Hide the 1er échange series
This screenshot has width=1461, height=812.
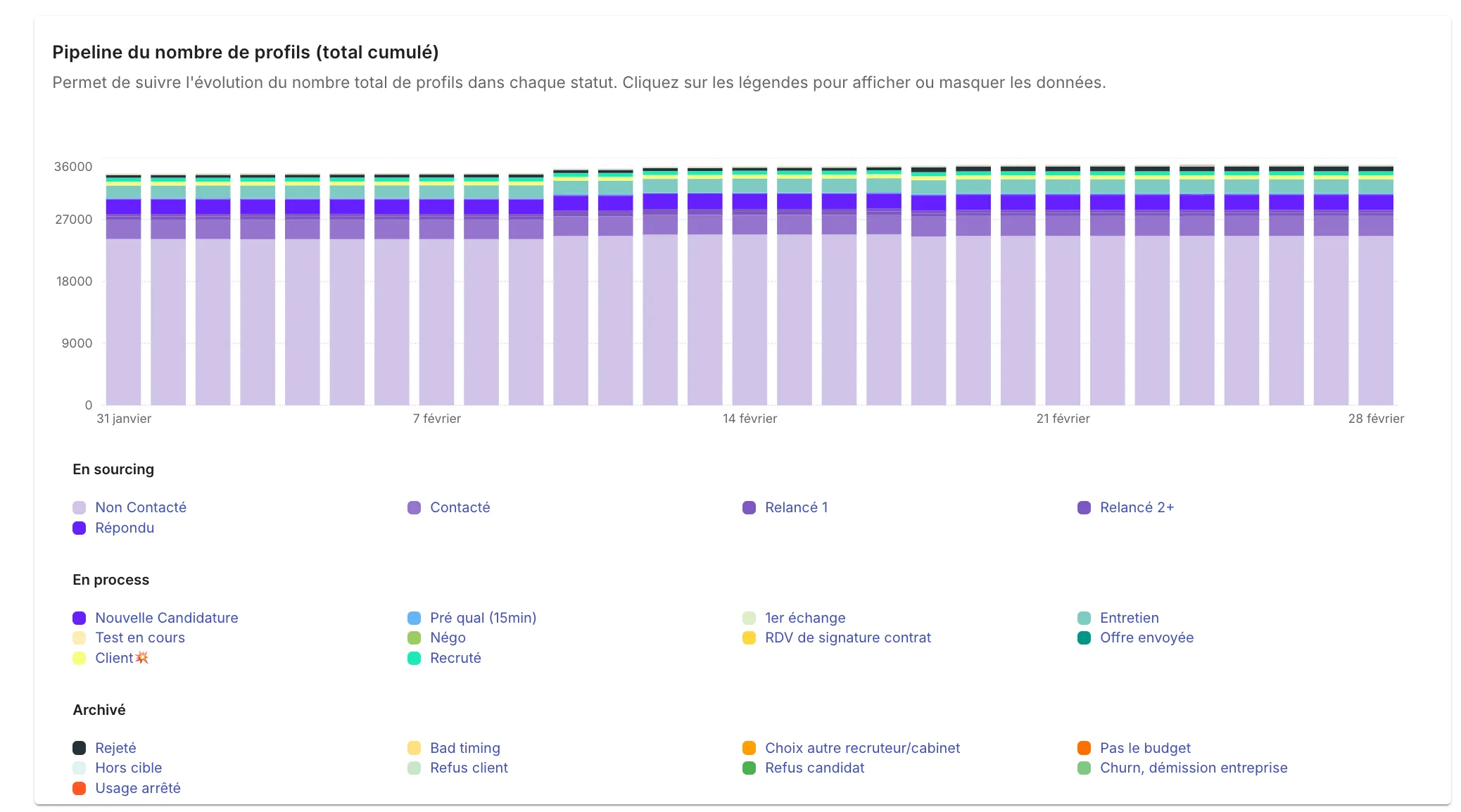click(804, 618)
